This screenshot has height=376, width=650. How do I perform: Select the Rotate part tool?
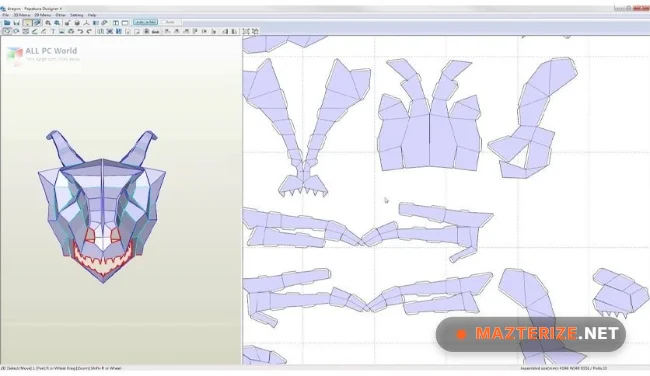click(x=17, y=31)
